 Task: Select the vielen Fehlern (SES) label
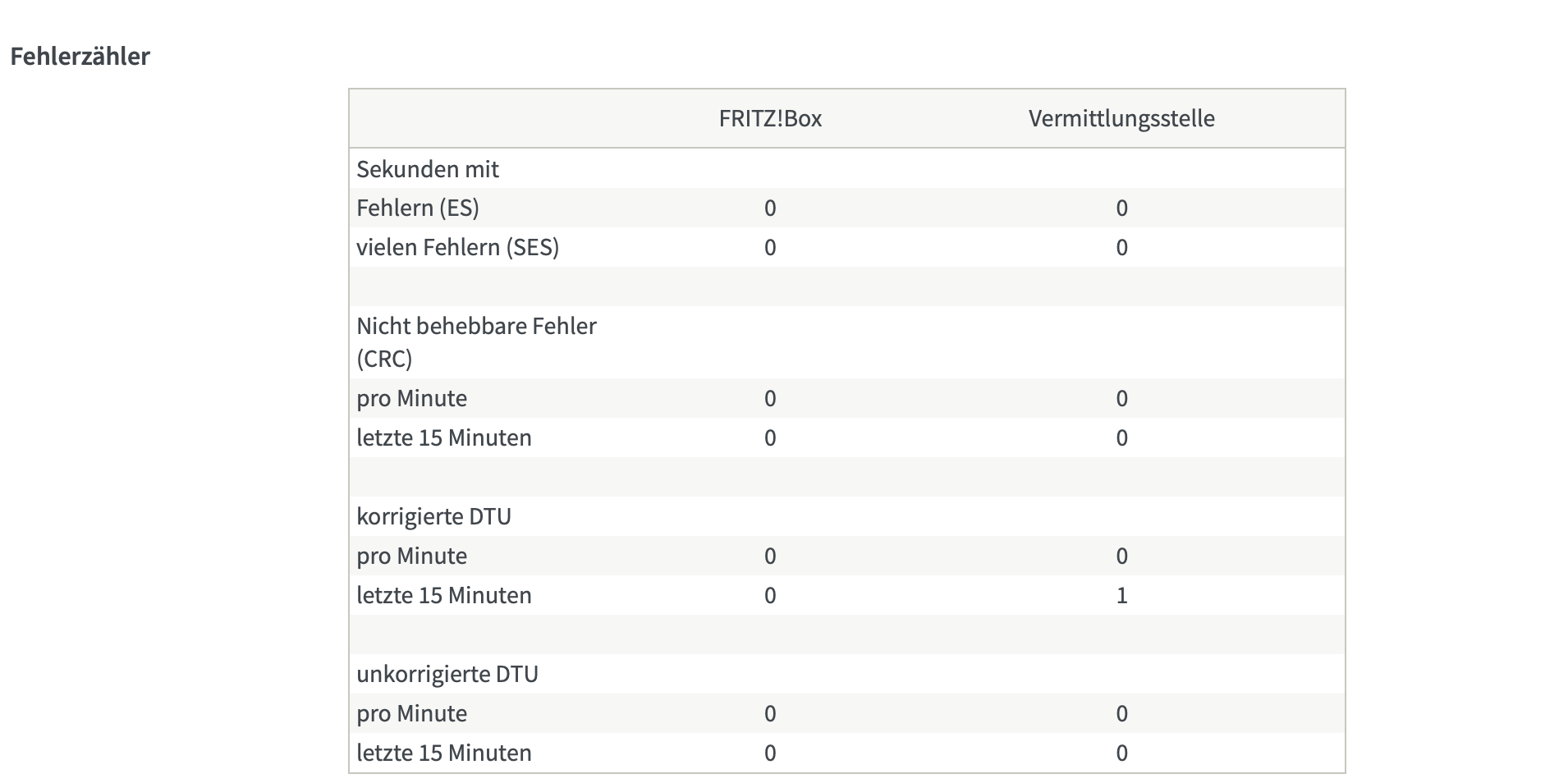pos(457,247)
